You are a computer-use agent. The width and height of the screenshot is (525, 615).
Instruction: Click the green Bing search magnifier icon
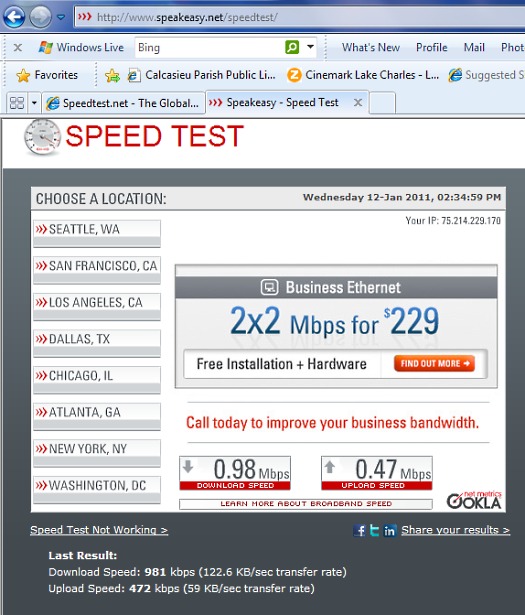click(292, 47)
